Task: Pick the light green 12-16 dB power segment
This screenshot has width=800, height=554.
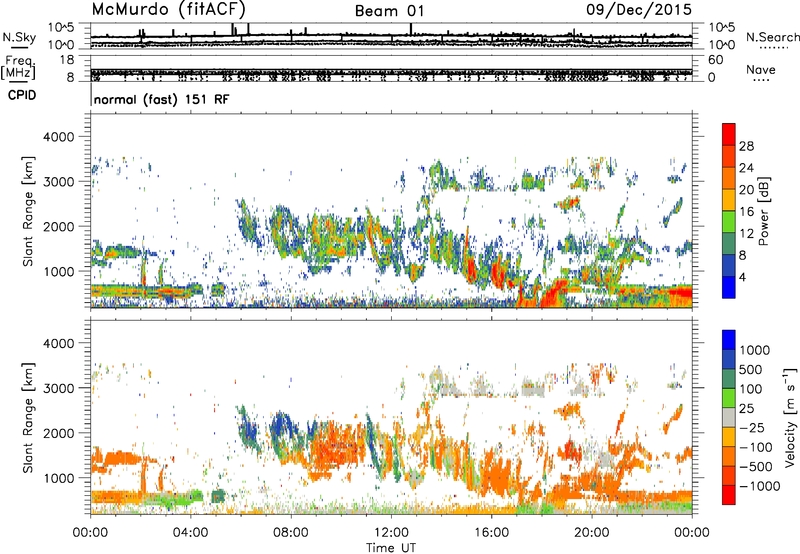Action: (729, 222)
